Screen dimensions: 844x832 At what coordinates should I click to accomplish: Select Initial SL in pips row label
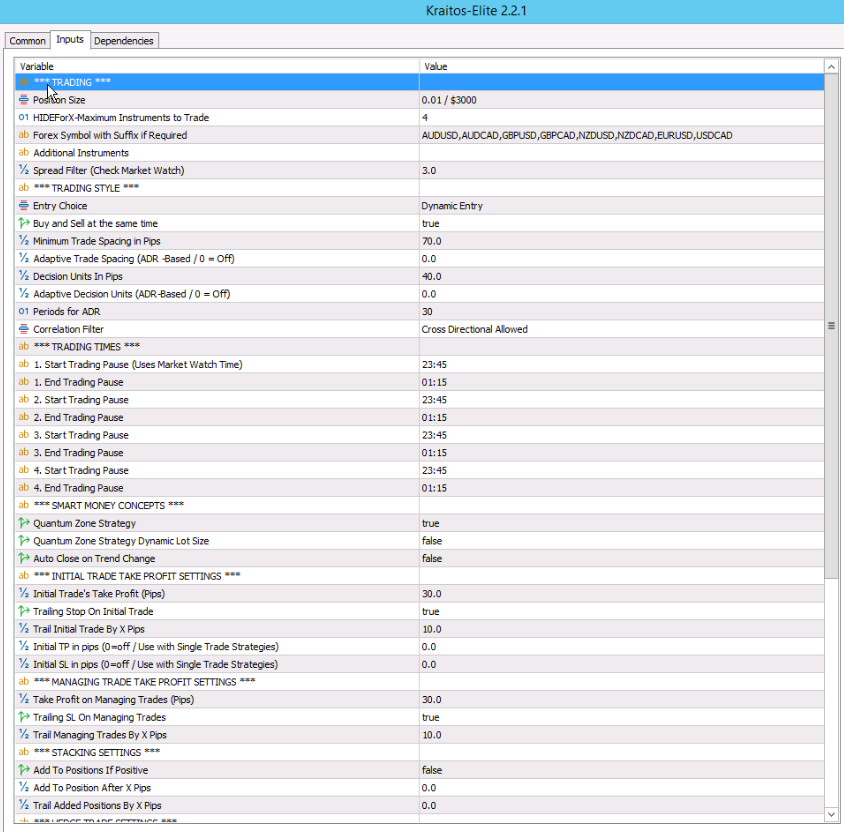156,664
